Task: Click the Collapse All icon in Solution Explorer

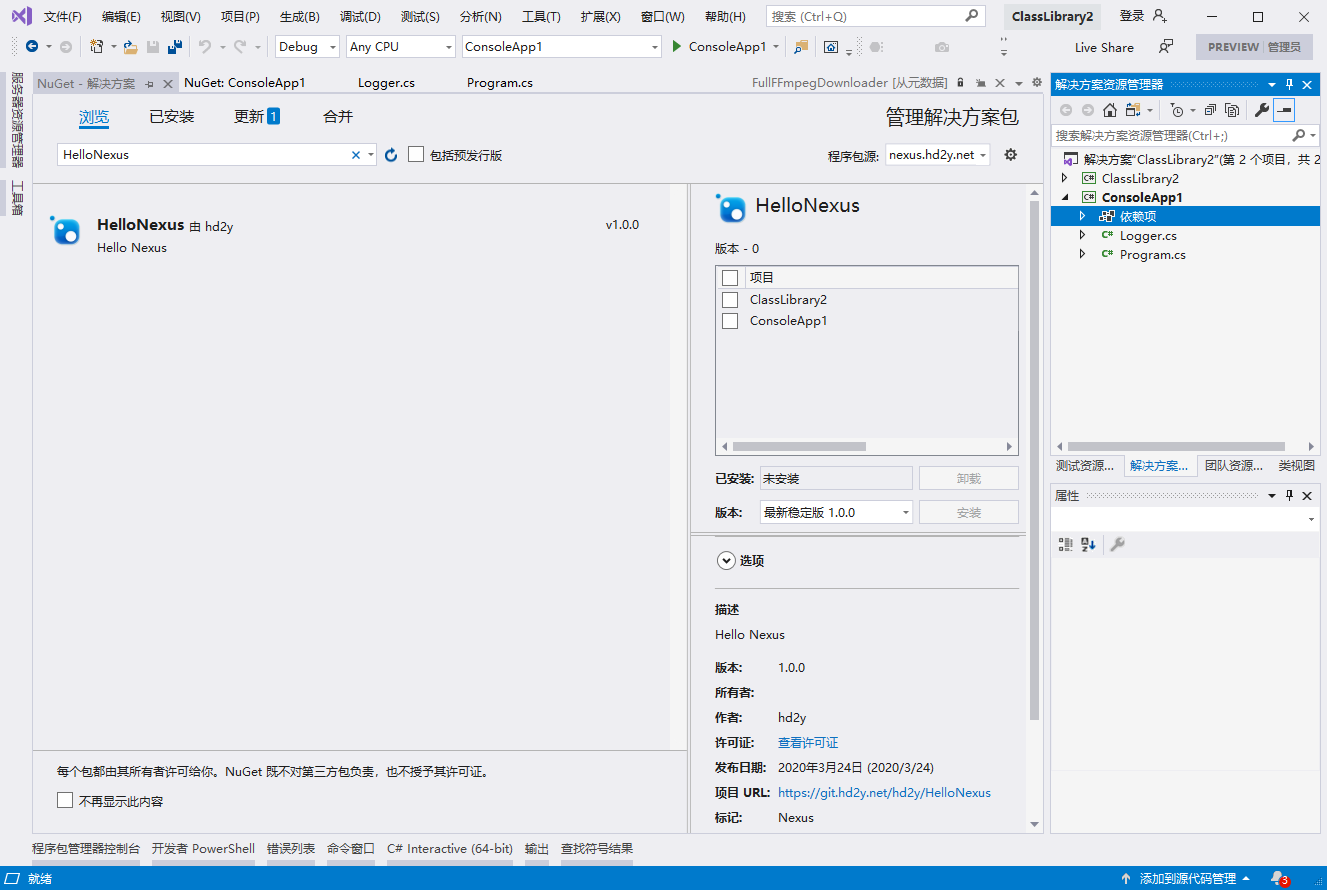Action: pyautogui.click(x=1211, y=110)
